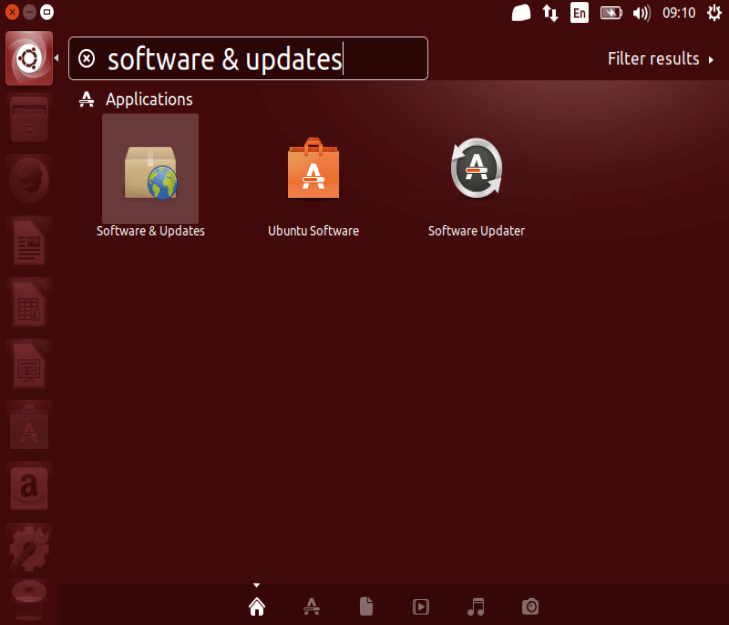Switch to the Files lens
Viewport: 729px width, 625px height.
[x=366, y=606]
